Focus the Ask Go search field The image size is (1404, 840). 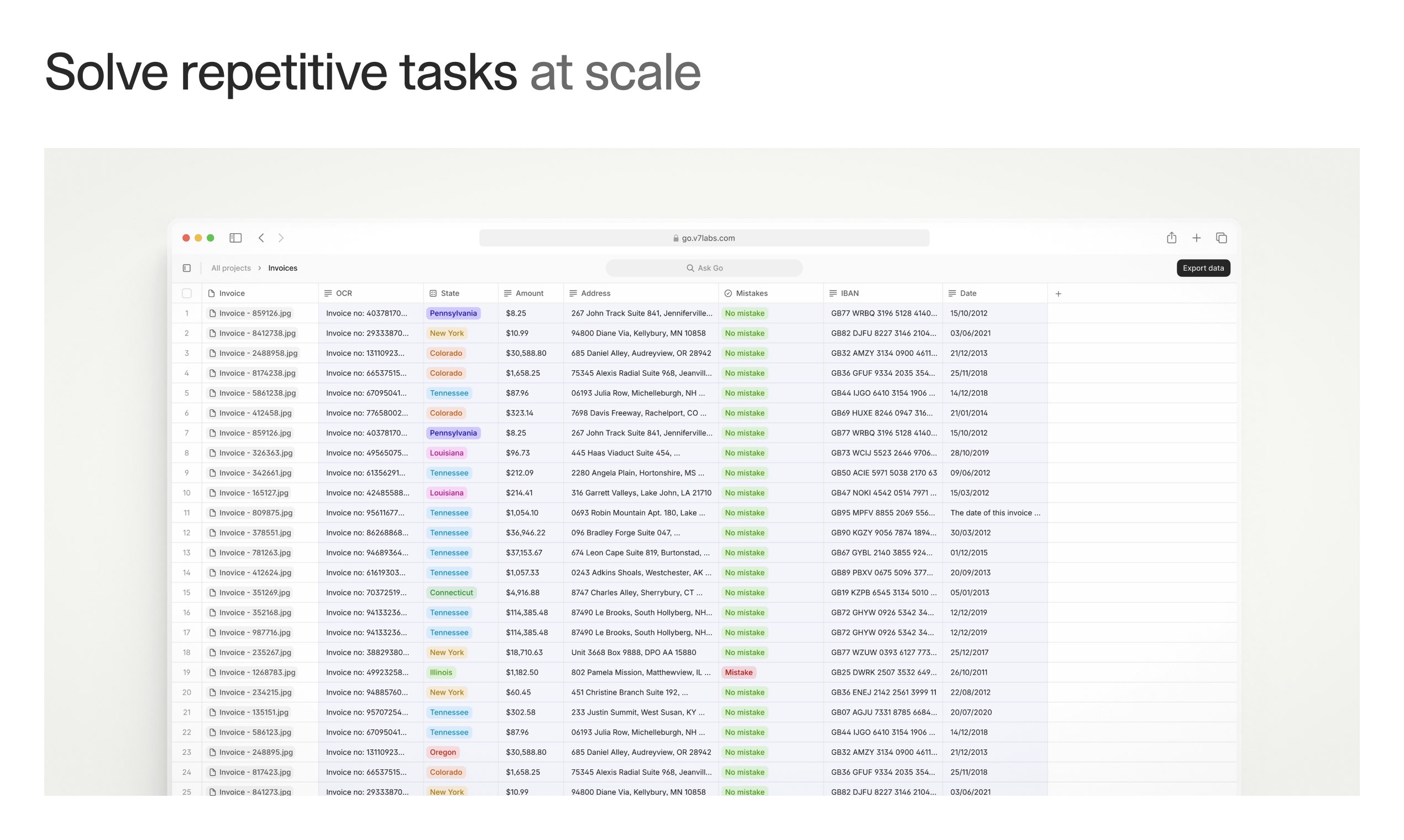coord(704,267)
